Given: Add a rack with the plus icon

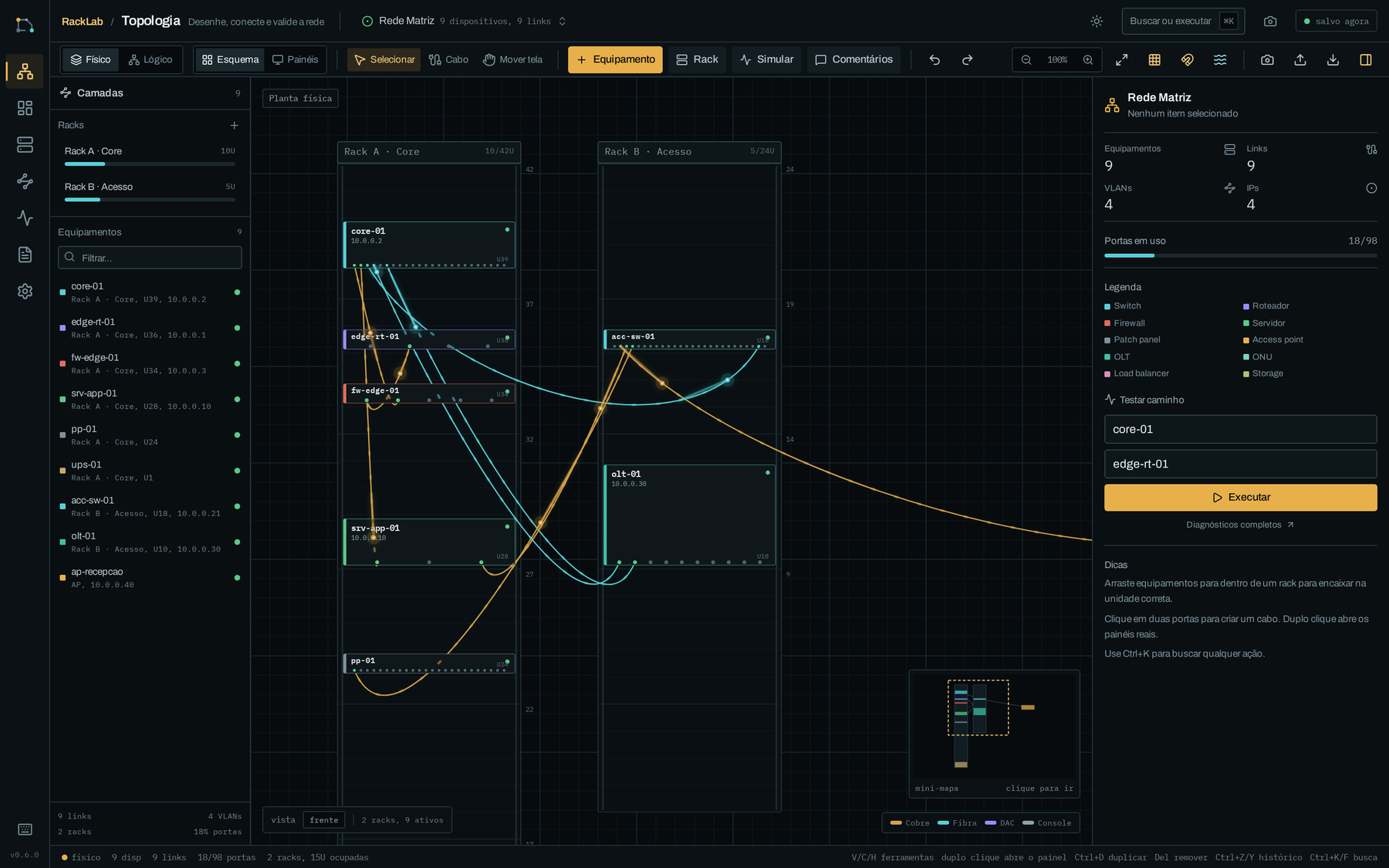Looking at the screenshot, I should point(235,125).
